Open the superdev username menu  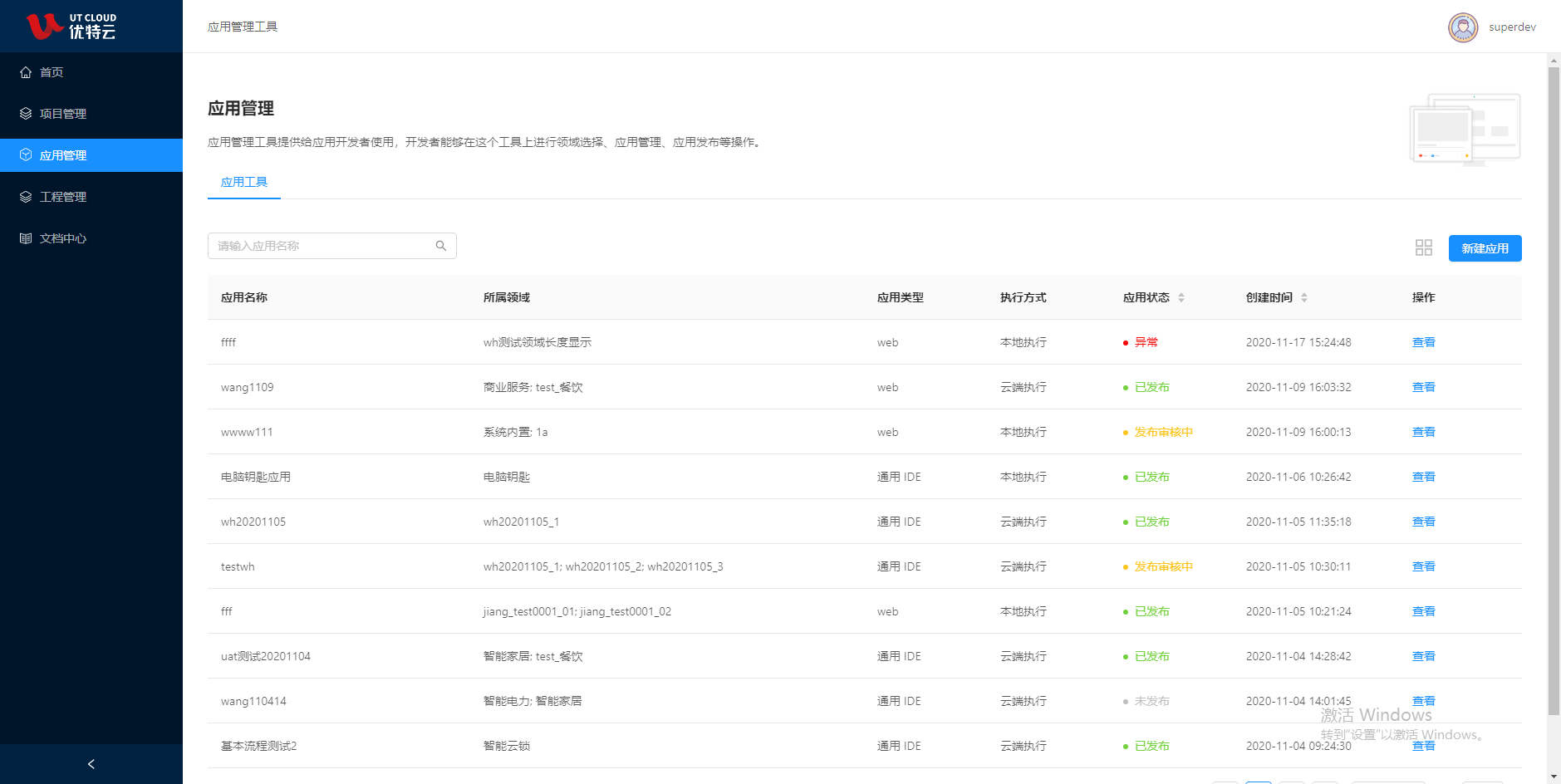1512,27
